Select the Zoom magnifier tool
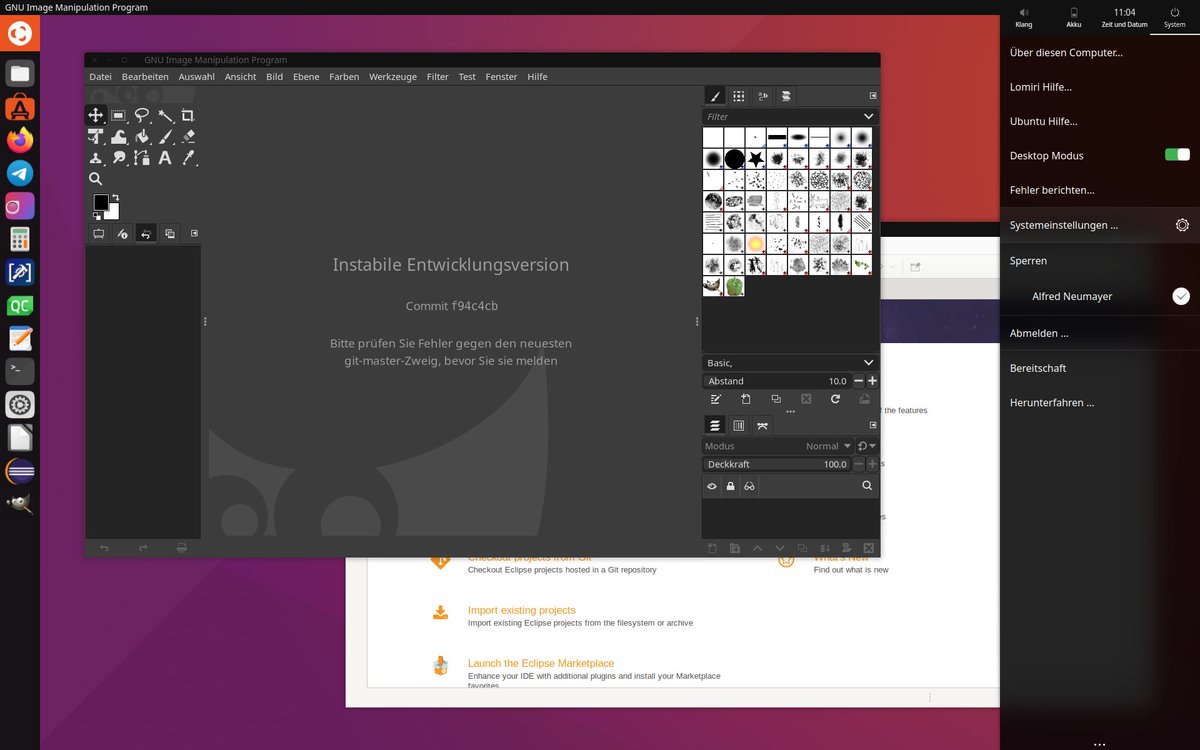 pyautogui.click(x=95, y=178)
